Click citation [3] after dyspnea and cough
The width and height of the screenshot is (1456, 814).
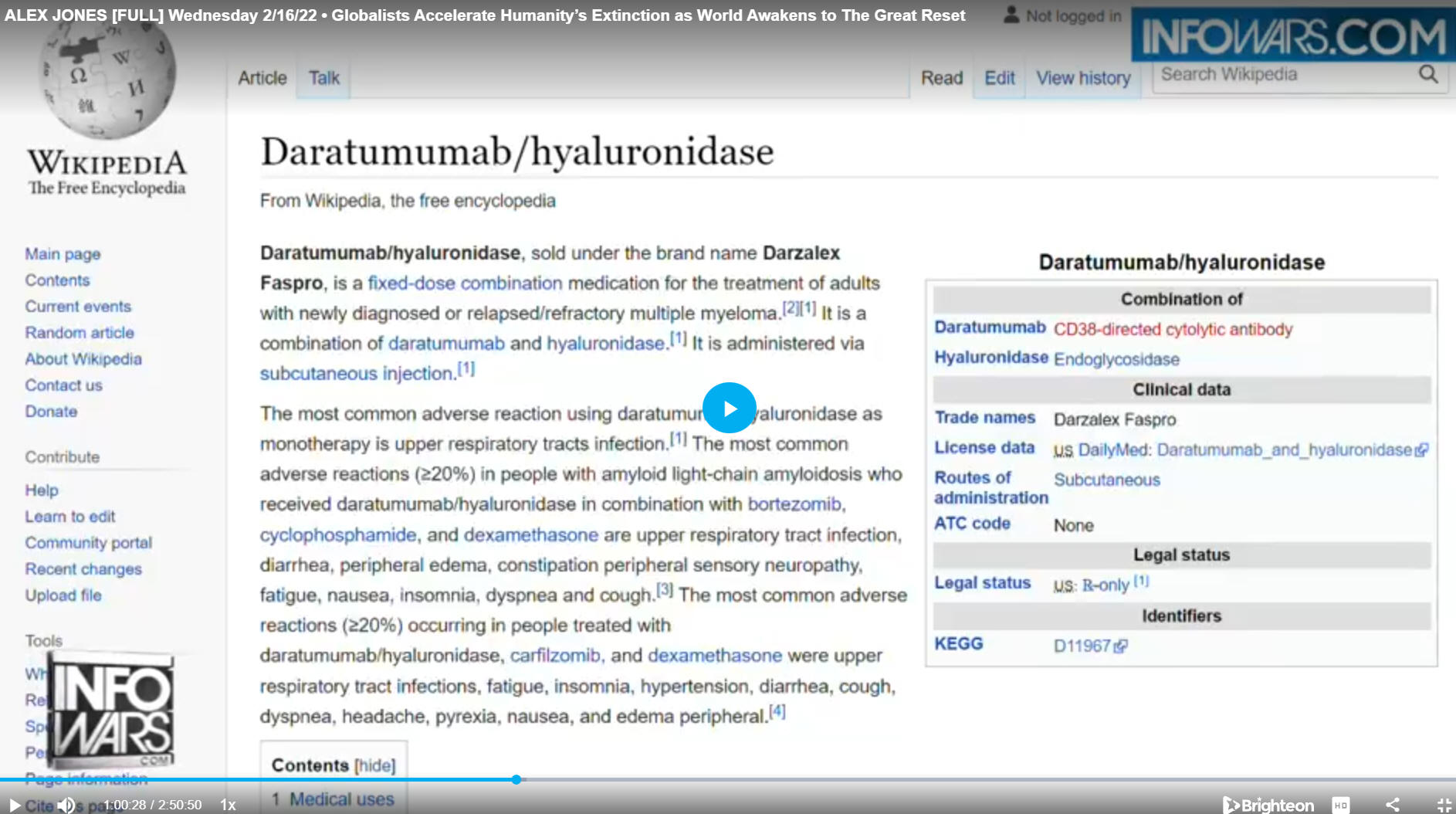coord(665,590)
